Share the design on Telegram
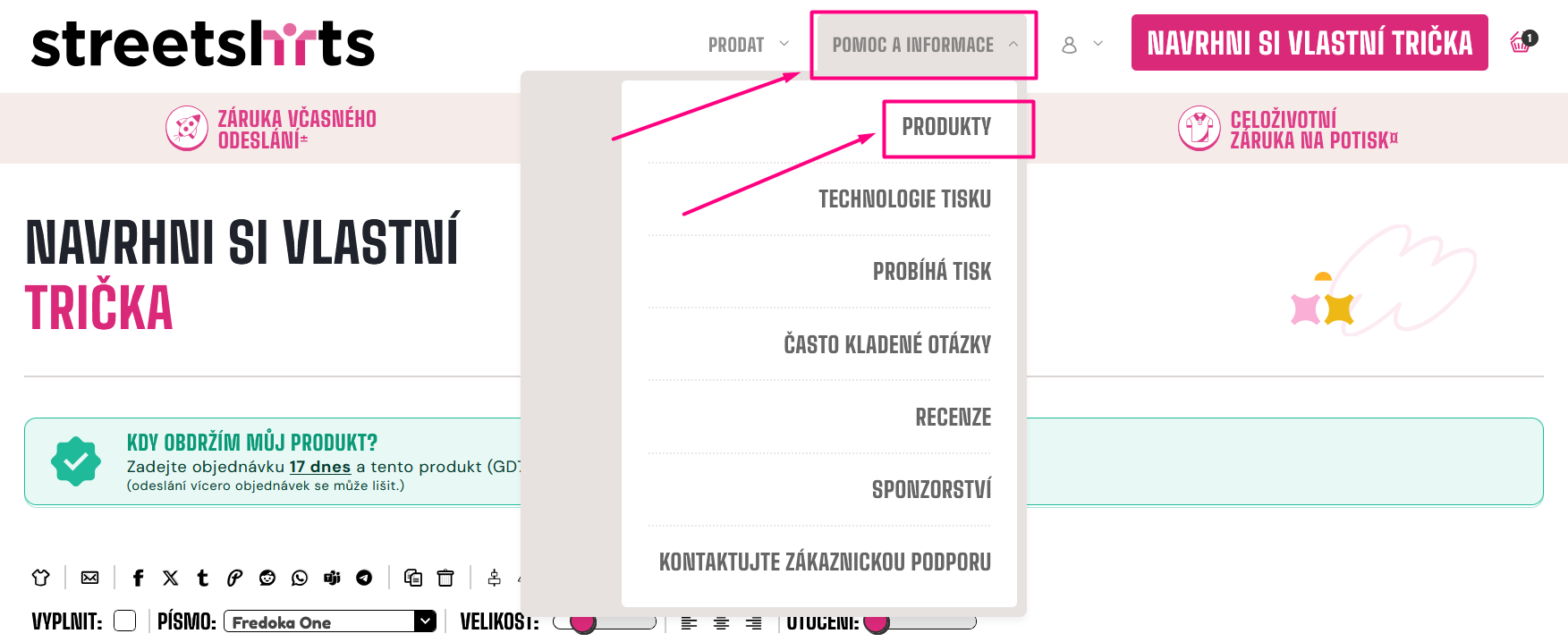The image size is (1568, 642). coord(364,578)
